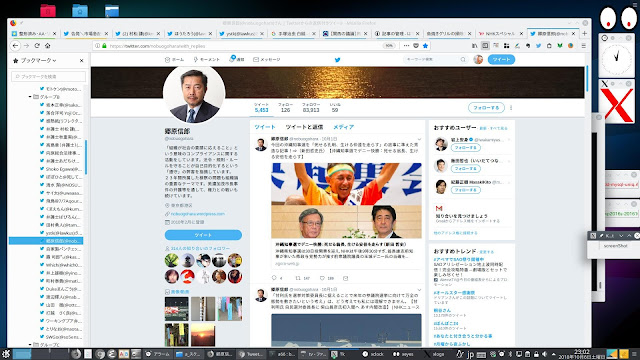
Task: Open the 朝日さん trend link
Action: 442,310
